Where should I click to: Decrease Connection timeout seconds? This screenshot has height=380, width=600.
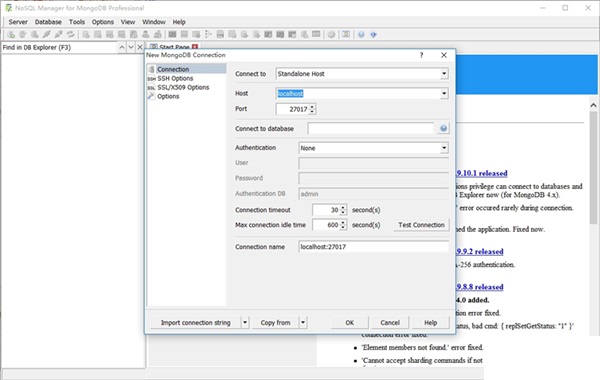(343, 212)
